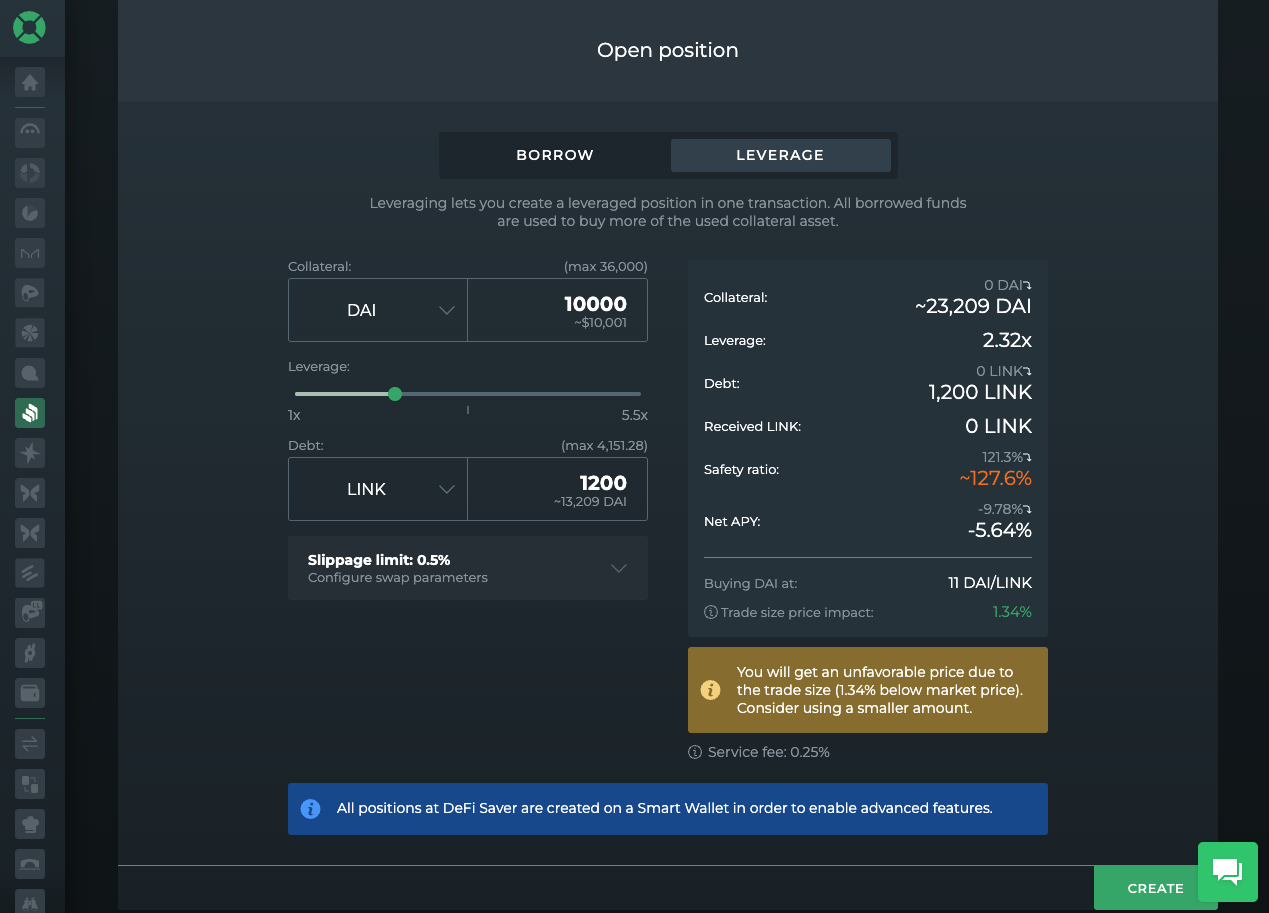This screenshot has height=913, width=1269.
Task: Switch to the LEVERAGE tab
Action: pos(780,155)
